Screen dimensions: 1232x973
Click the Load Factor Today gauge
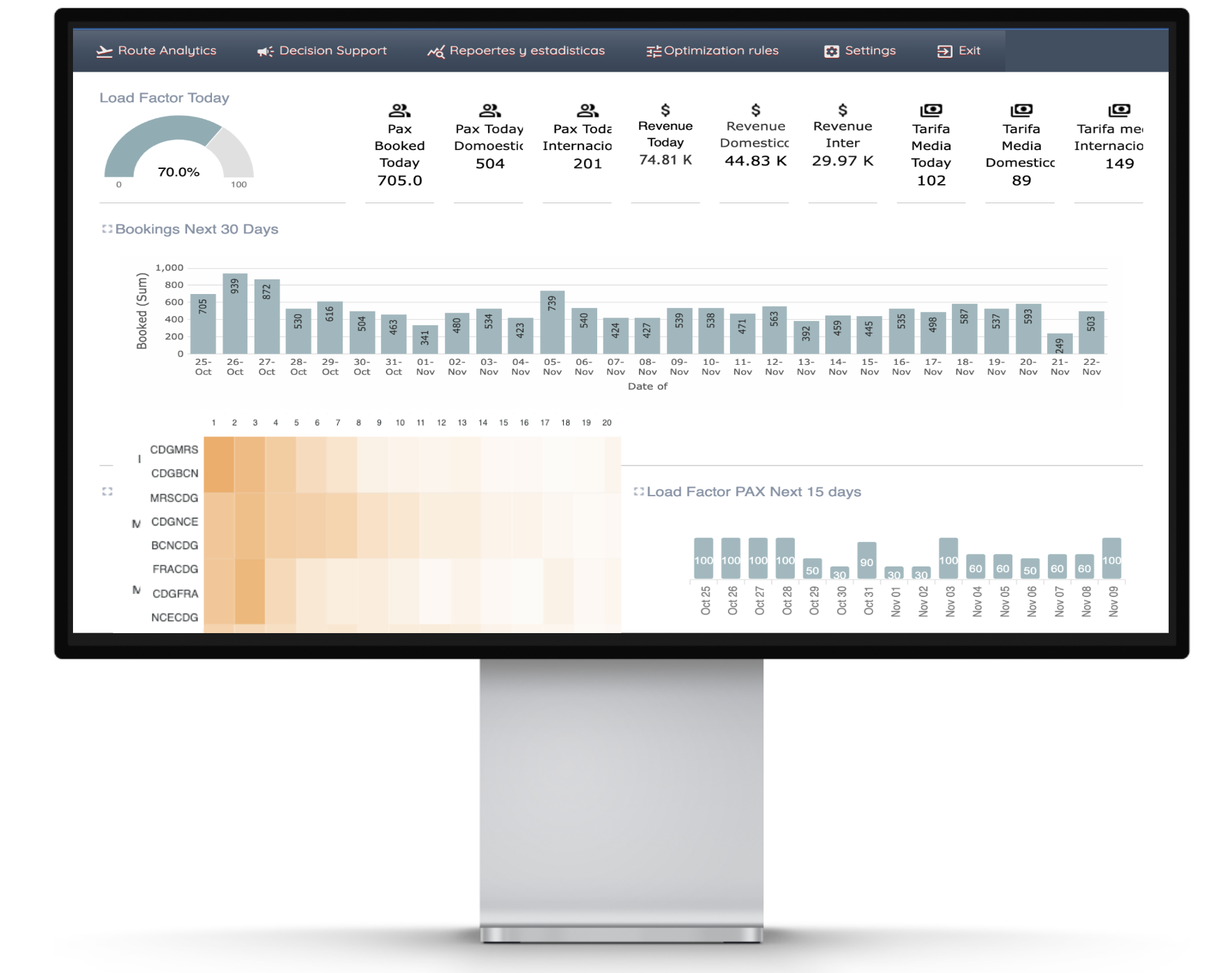point(179,149)
